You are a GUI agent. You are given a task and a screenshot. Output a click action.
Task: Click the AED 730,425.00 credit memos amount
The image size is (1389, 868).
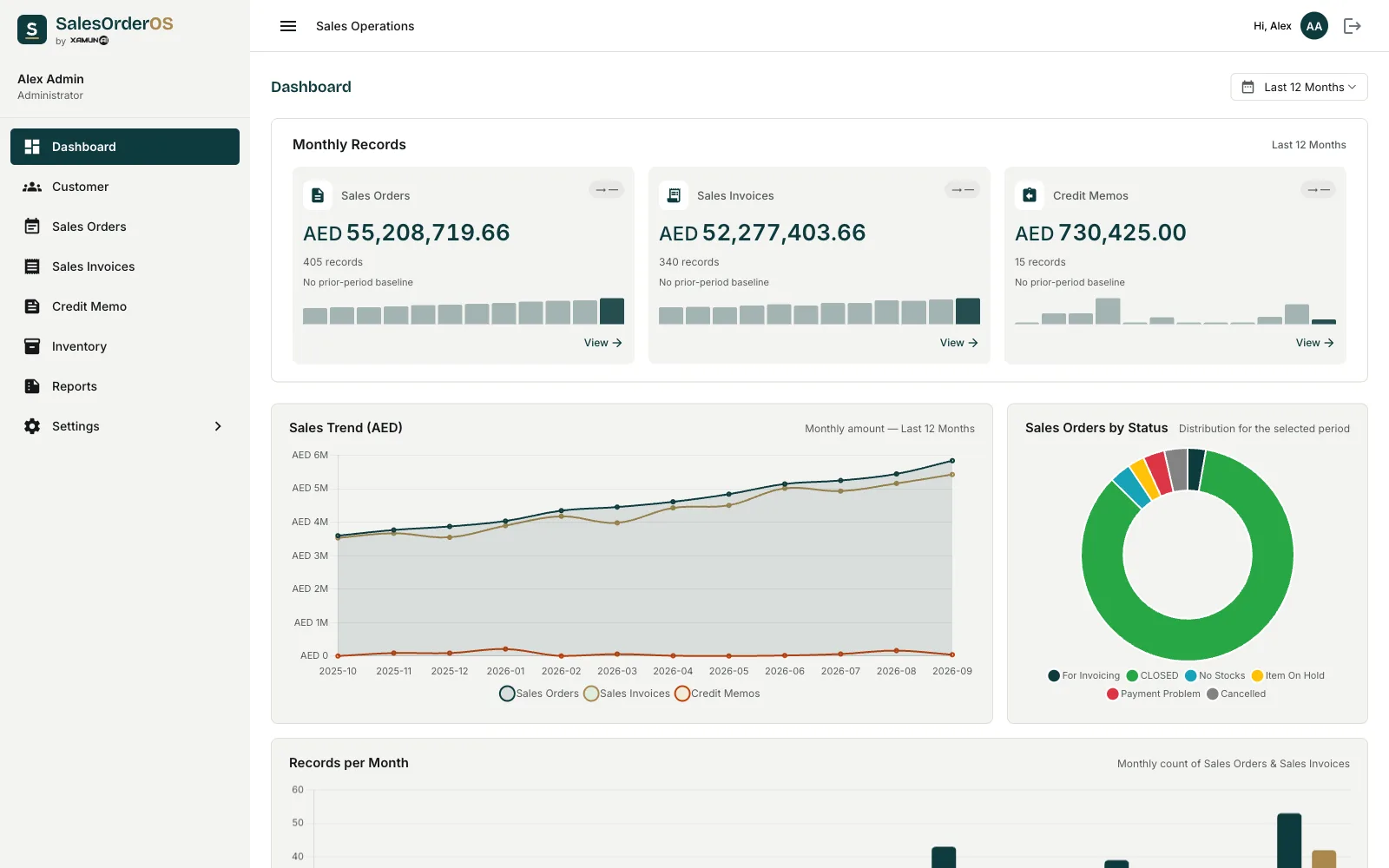point(1101,233)
